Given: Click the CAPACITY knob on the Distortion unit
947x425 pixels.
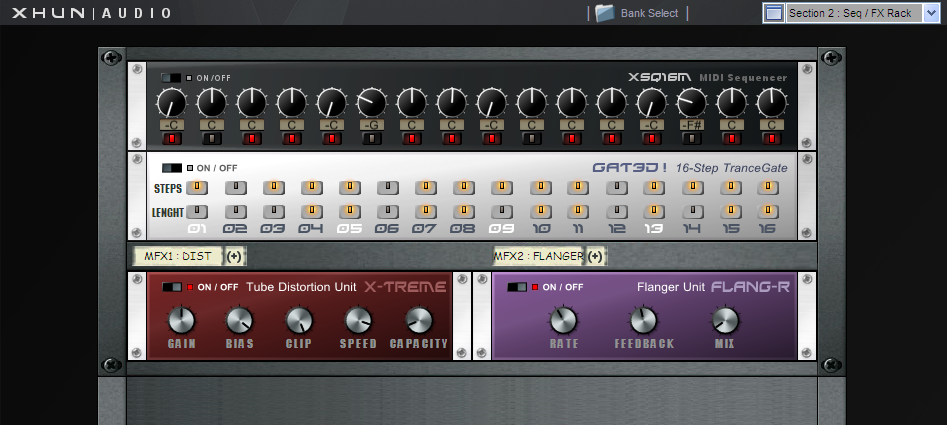Looking at the screenshot, I should click(x=419, y=321).
